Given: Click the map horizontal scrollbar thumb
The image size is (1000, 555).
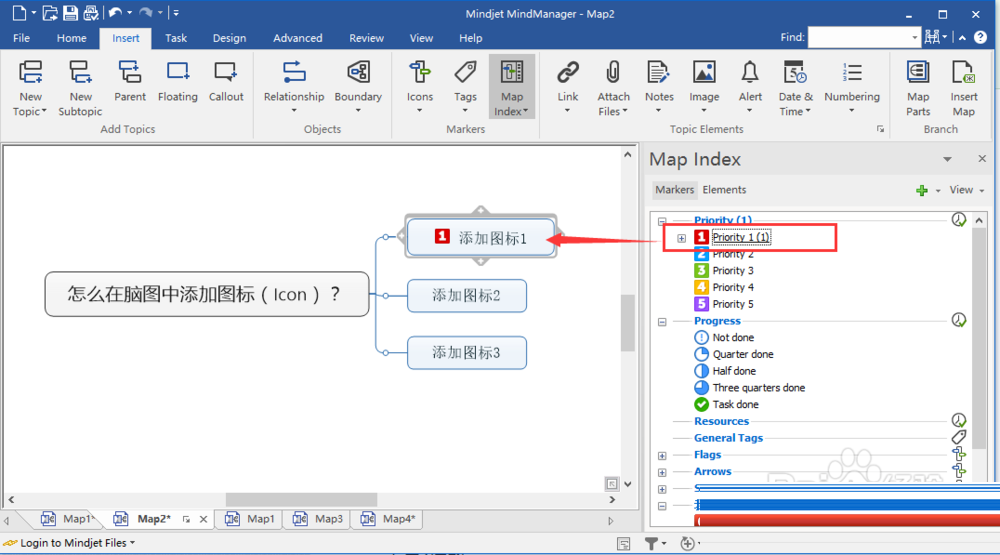Looking at the screenshot, I should (x=301, y=500).
